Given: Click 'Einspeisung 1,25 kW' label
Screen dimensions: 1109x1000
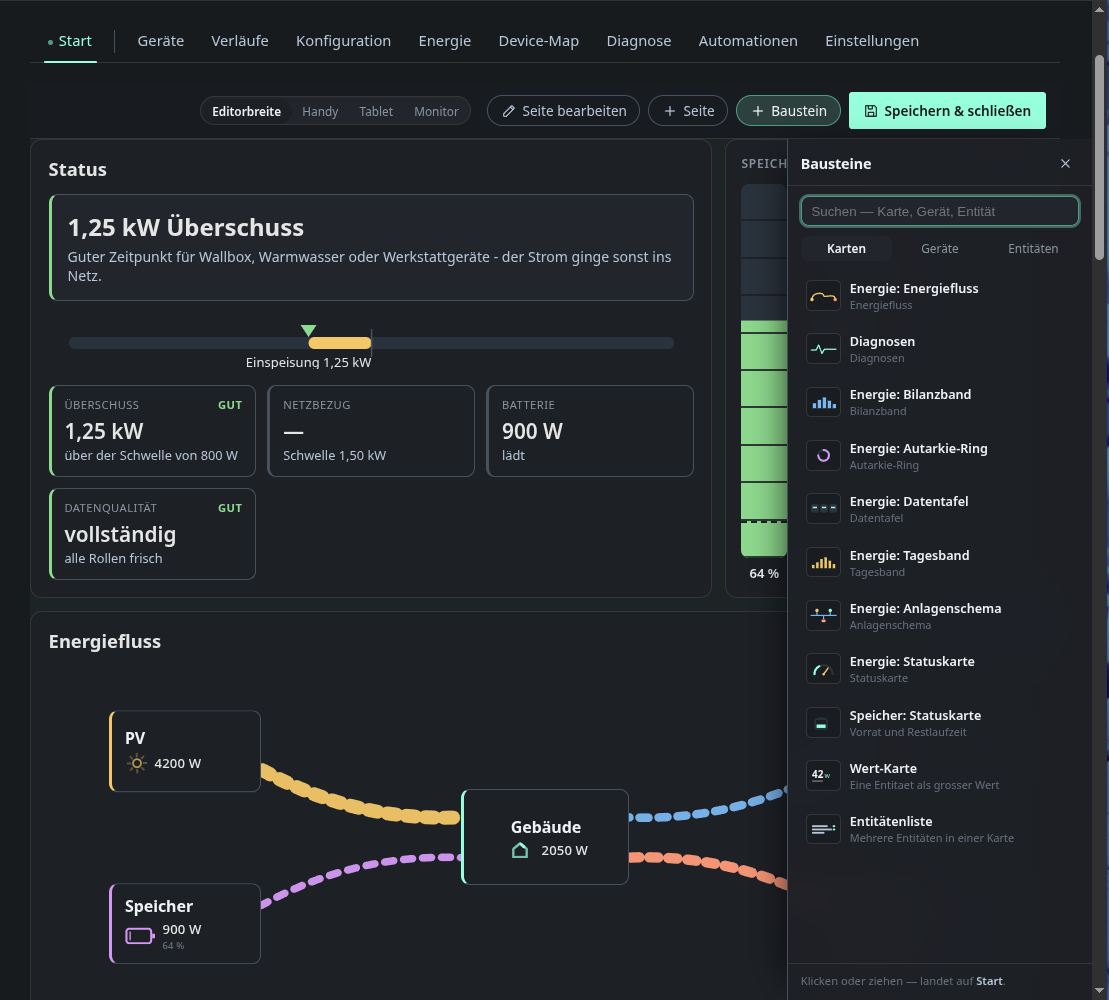Looking at the screenshot, I should 308,363.
